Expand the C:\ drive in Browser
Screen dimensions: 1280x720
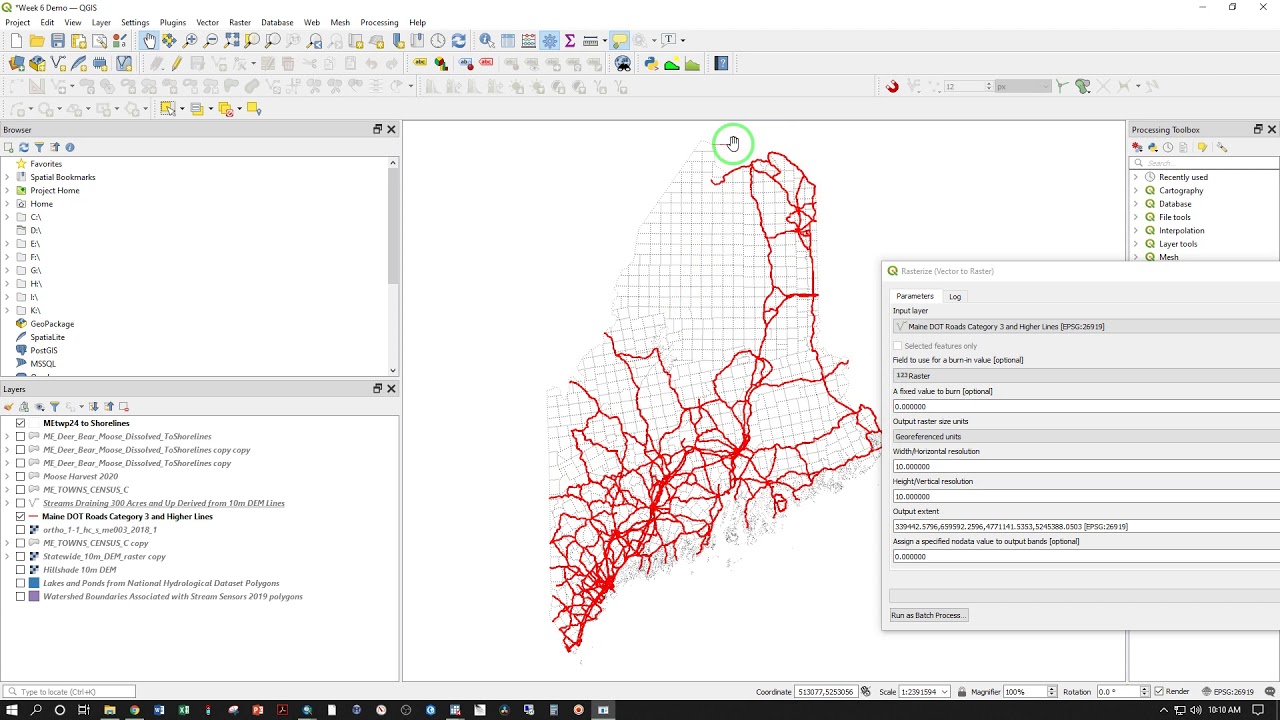click(x=7, y=217)
